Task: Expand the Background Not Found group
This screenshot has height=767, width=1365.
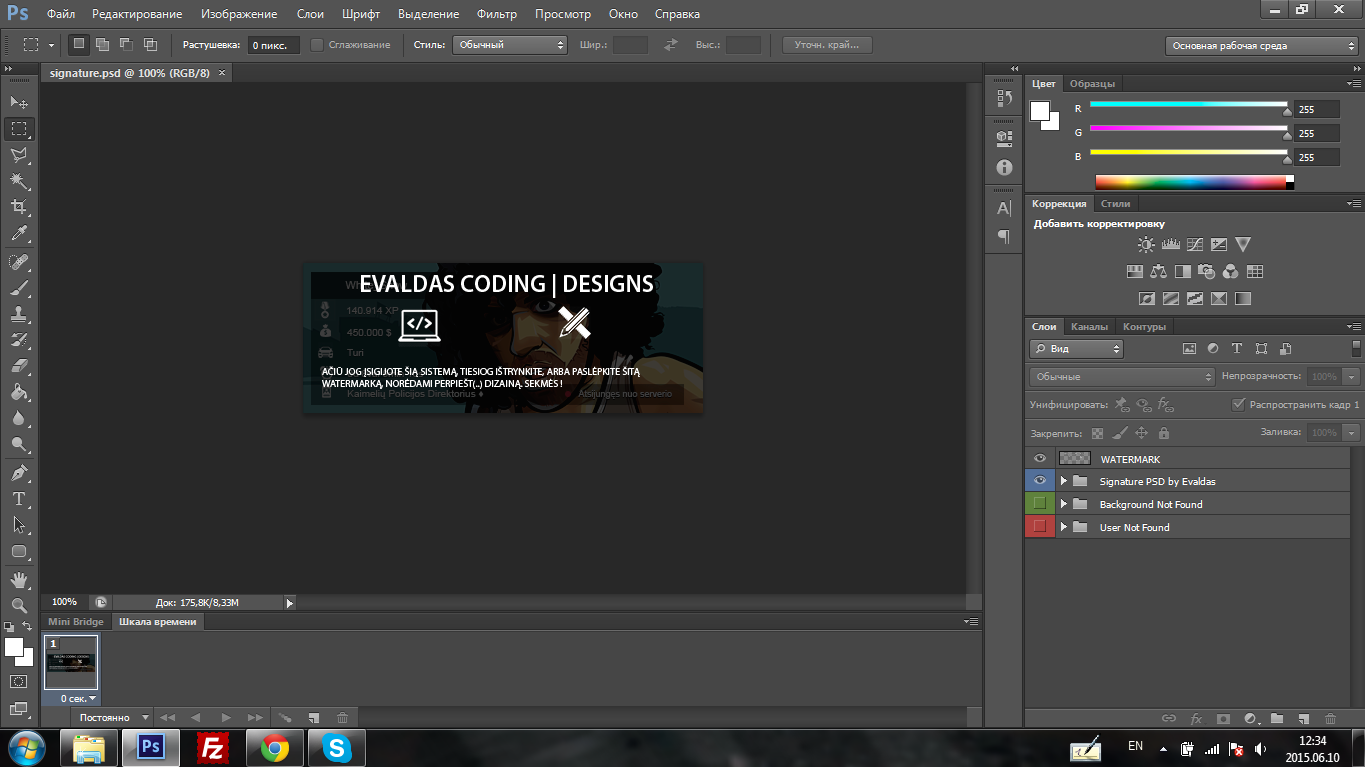Action: click(x=1064, y=504)
